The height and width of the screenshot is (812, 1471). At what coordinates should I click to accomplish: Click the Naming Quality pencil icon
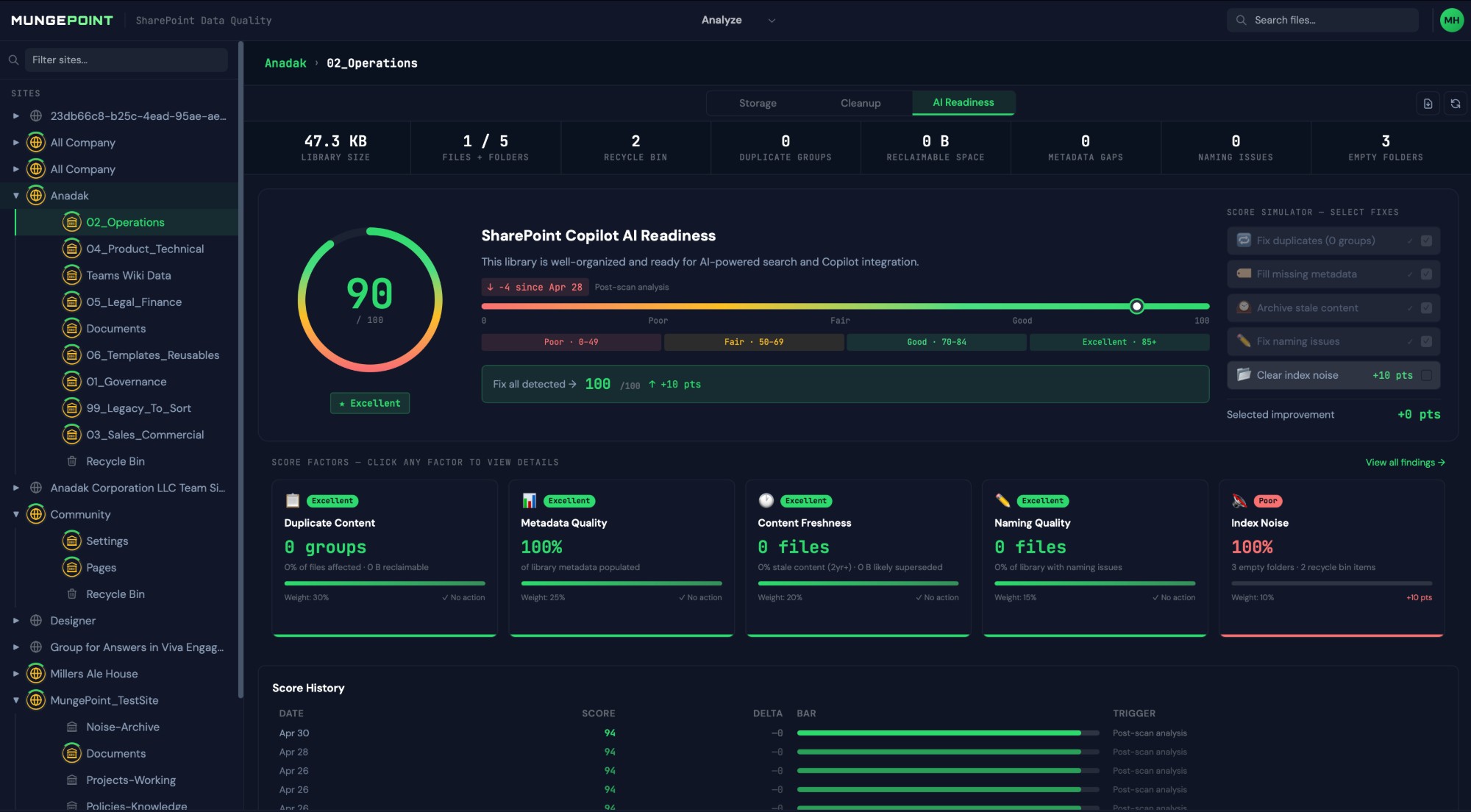[x=1002, y=500]
